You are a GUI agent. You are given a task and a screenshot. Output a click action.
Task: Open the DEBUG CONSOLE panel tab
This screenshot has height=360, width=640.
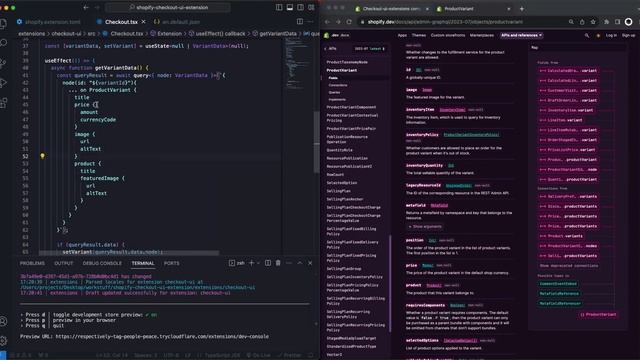[x=102, y=263]
